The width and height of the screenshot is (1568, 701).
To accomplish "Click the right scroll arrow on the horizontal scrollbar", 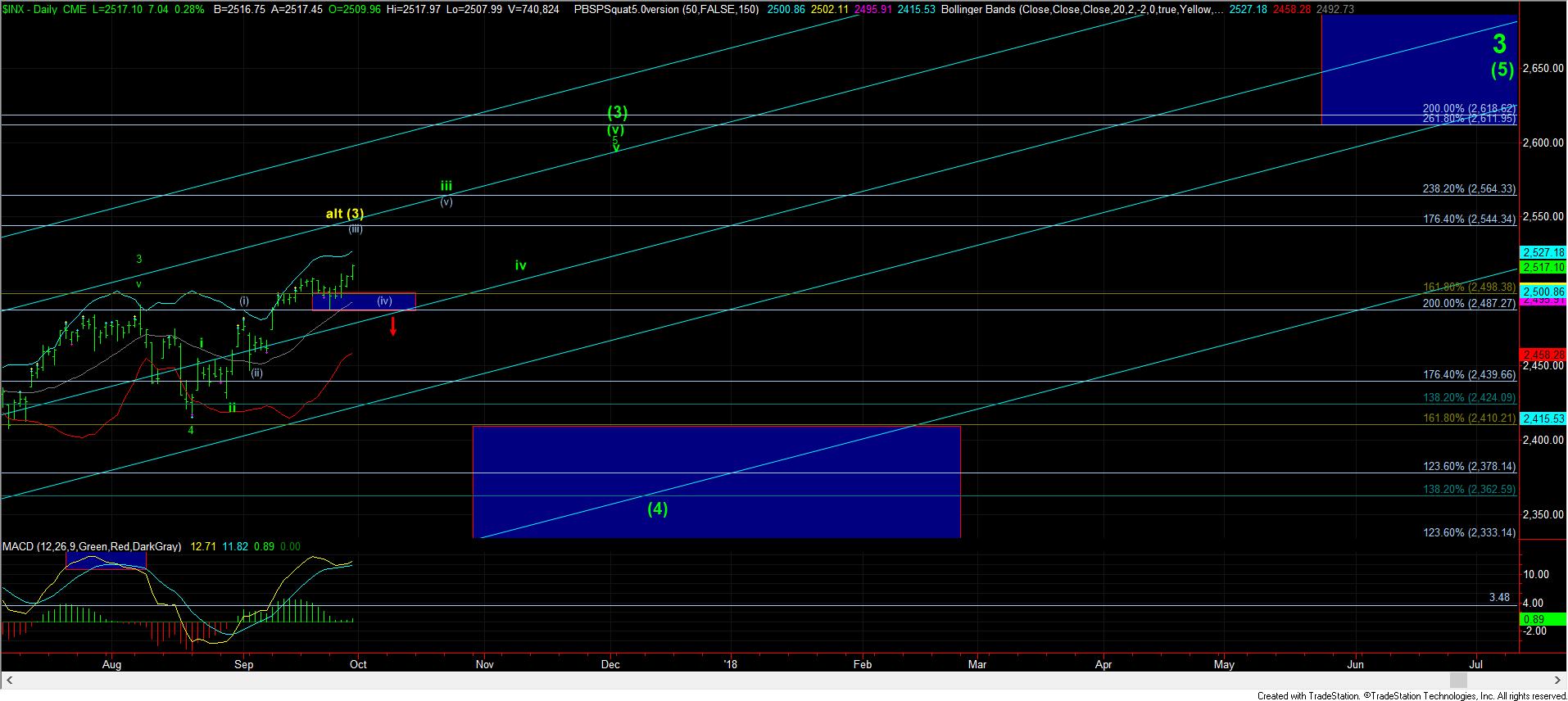I will 1558,680.
